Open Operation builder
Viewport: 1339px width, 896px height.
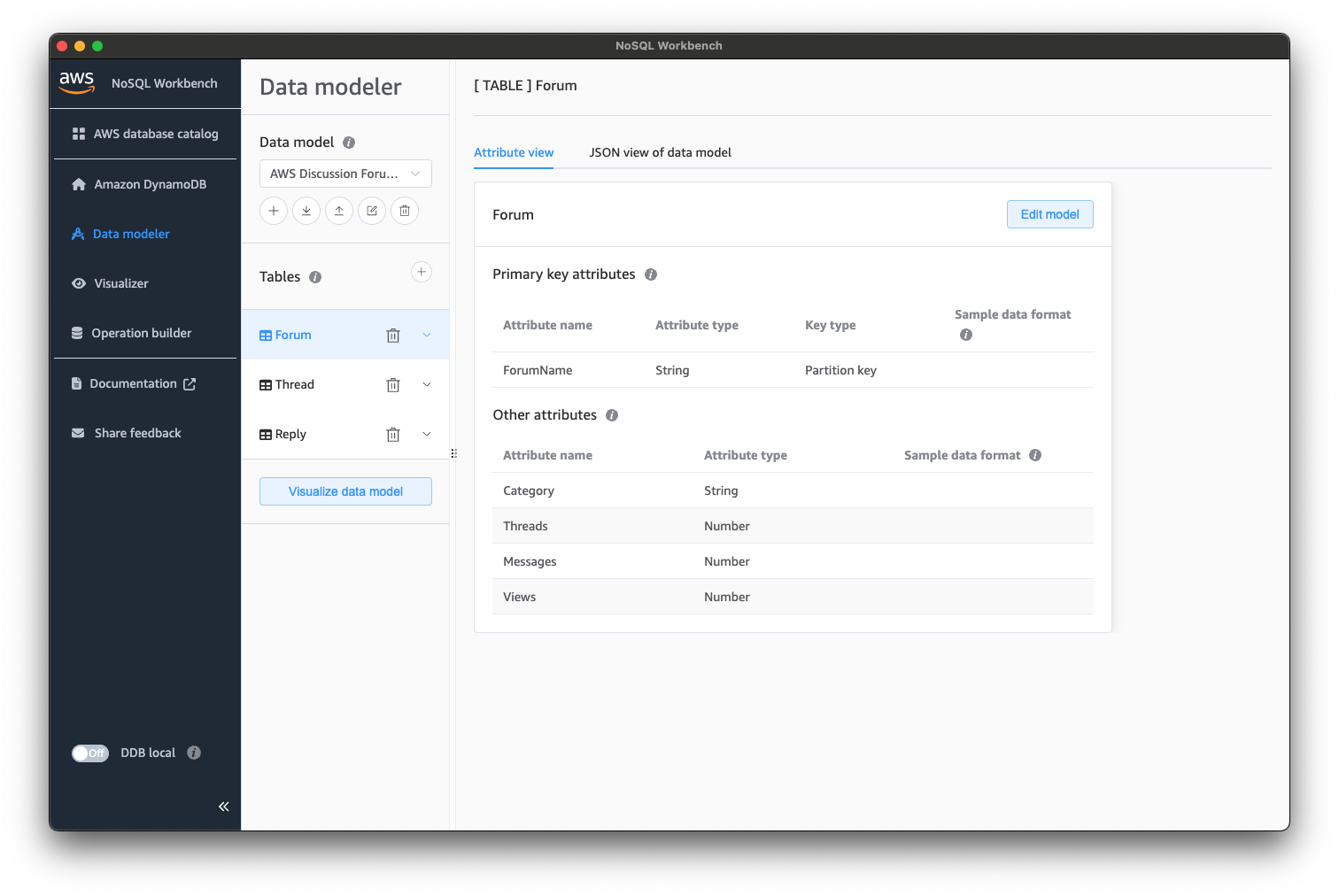pyautogui.click(x=131, y=333)
